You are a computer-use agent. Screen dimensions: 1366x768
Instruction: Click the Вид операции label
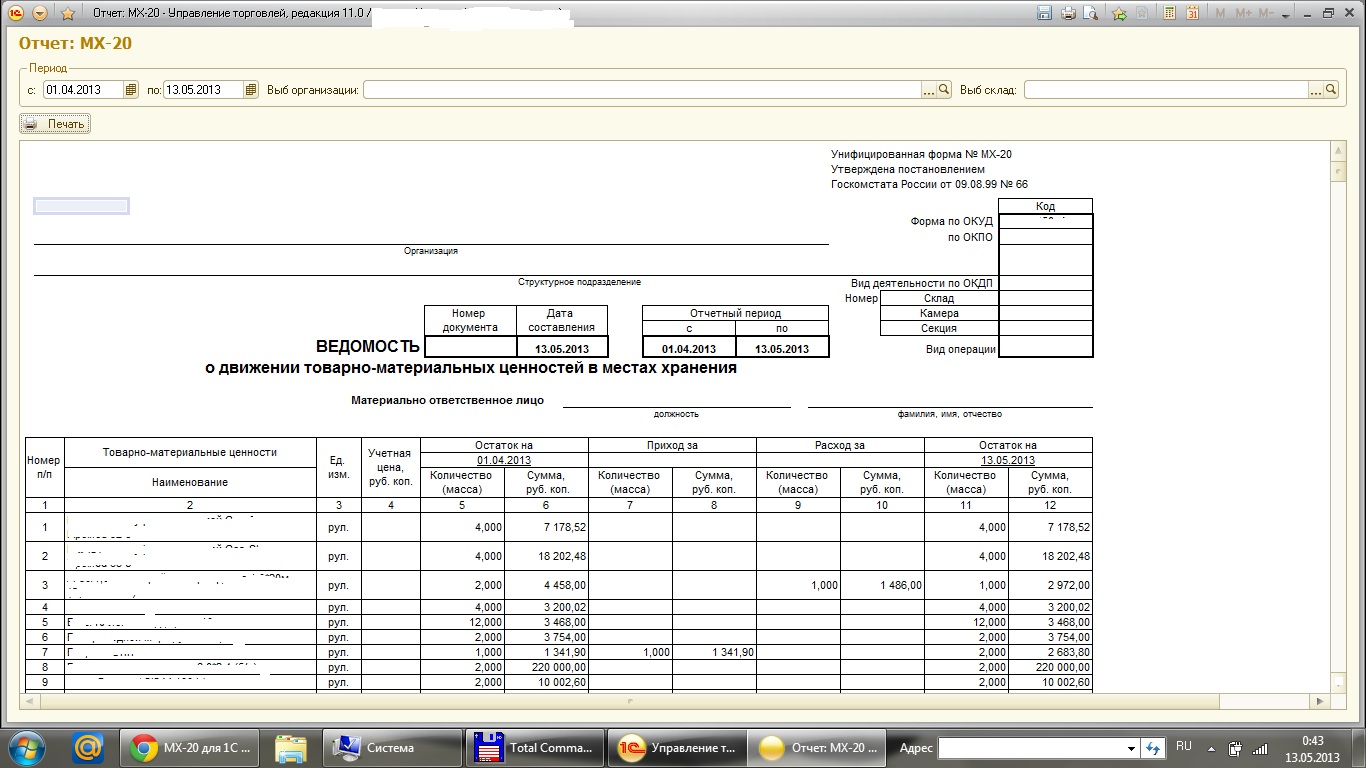(960, 349)
